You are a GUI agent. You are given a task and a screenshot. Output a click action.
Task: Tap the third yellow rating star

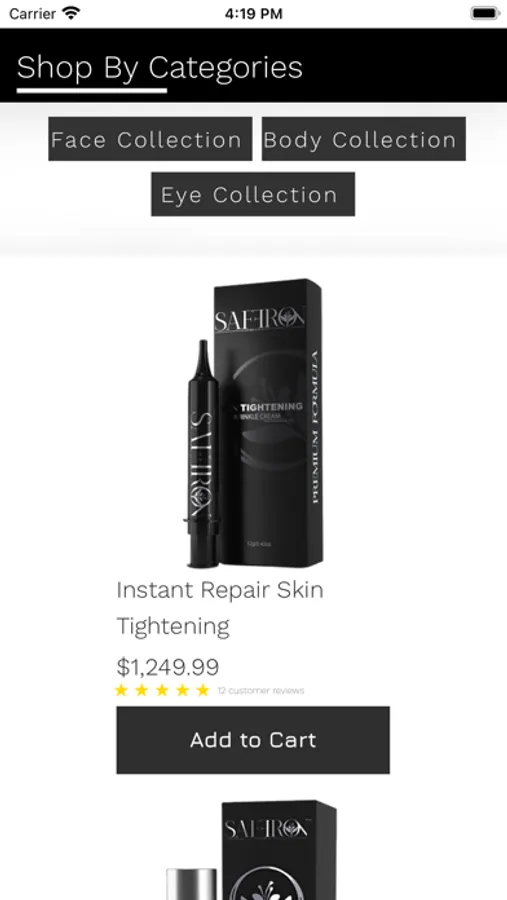click(162, 690)
